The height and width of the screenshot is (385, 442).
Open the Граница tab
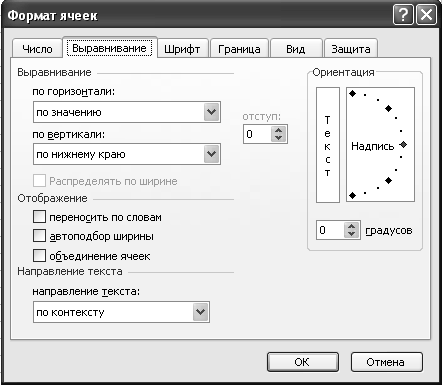[x=239, y=49]
